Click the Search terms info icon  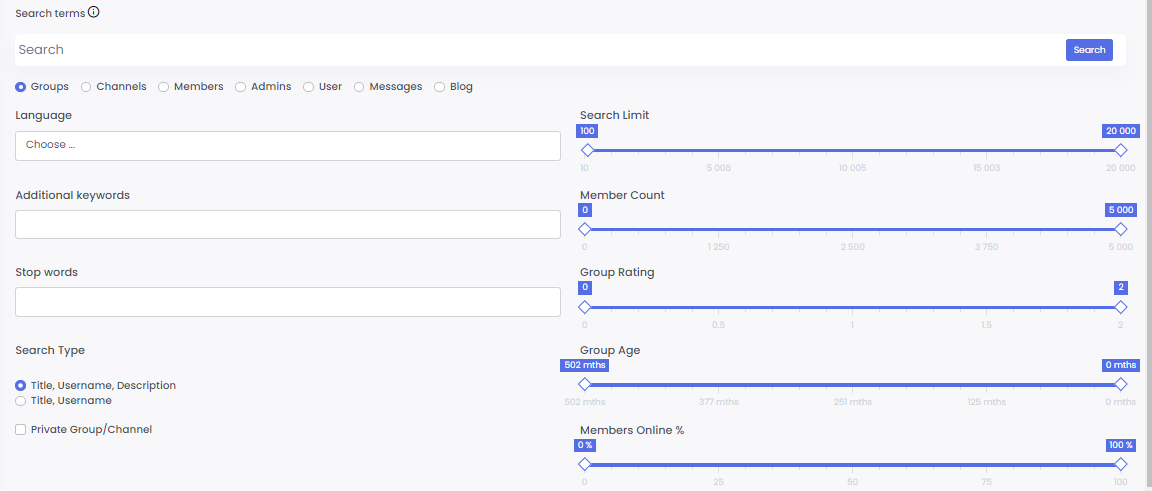coord(94,13)
